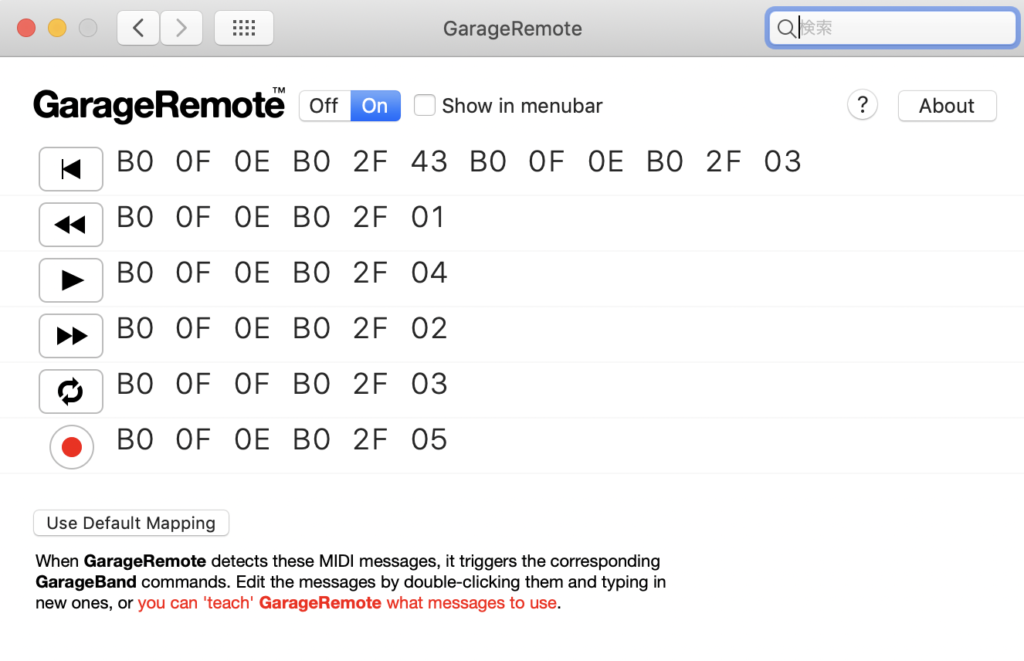
Task: Open help with the question mark button
Action: 862,105
